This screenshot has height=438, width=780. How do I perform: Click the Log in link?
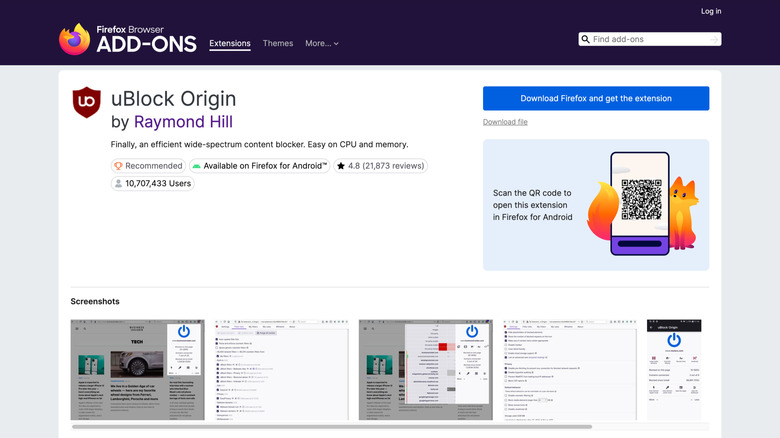point(711,11)
